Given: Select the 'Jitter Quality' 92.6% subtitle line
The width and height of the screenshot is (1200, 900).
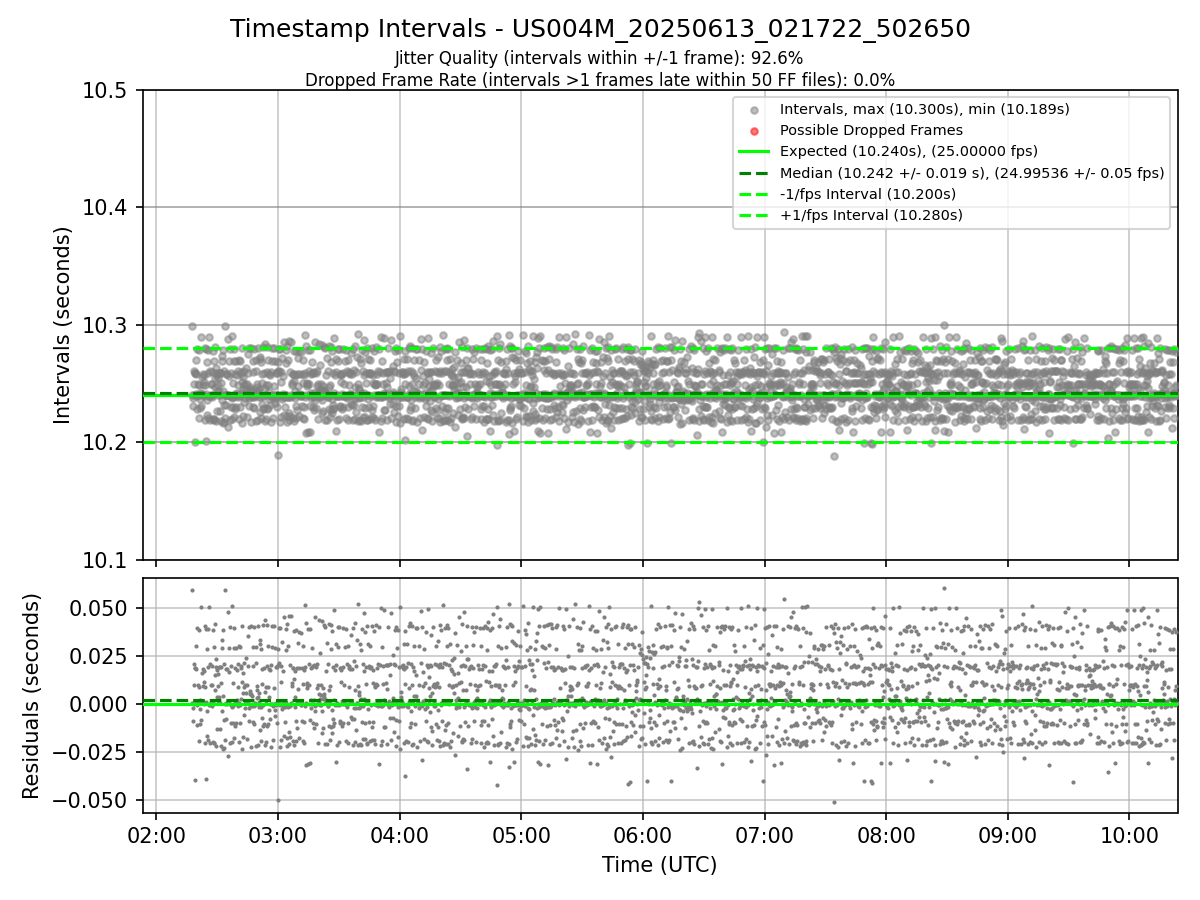Looking at the screenshot, I should (599, 58).
